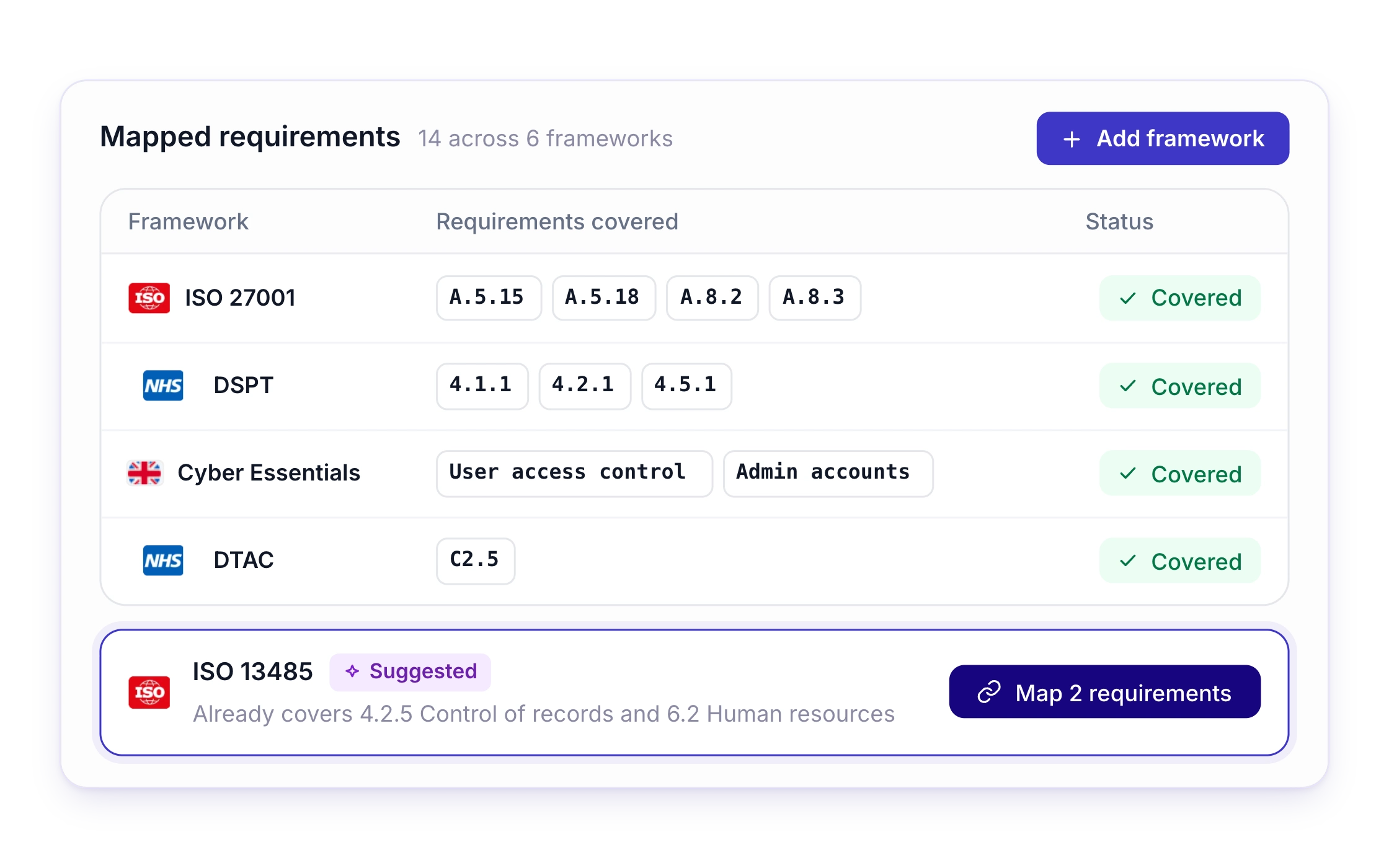This screenshot has width=1389, height=868.
Task: Click the ISO logo beside ISO 27001
Action: pyautogui.click(x=149, y=298)
